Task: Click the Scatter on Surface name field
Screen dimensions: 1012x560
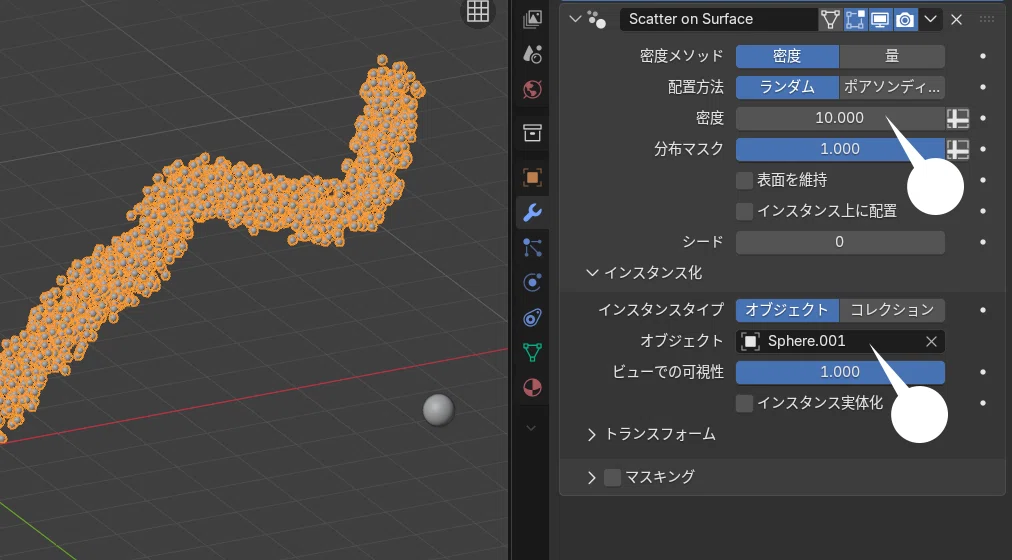Action: coord(718,19)
